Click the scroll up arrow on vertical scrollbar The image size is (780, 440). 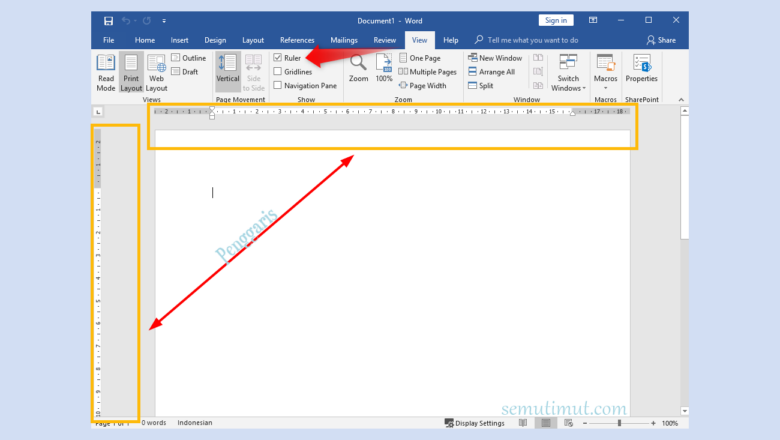tap(684, 111)
